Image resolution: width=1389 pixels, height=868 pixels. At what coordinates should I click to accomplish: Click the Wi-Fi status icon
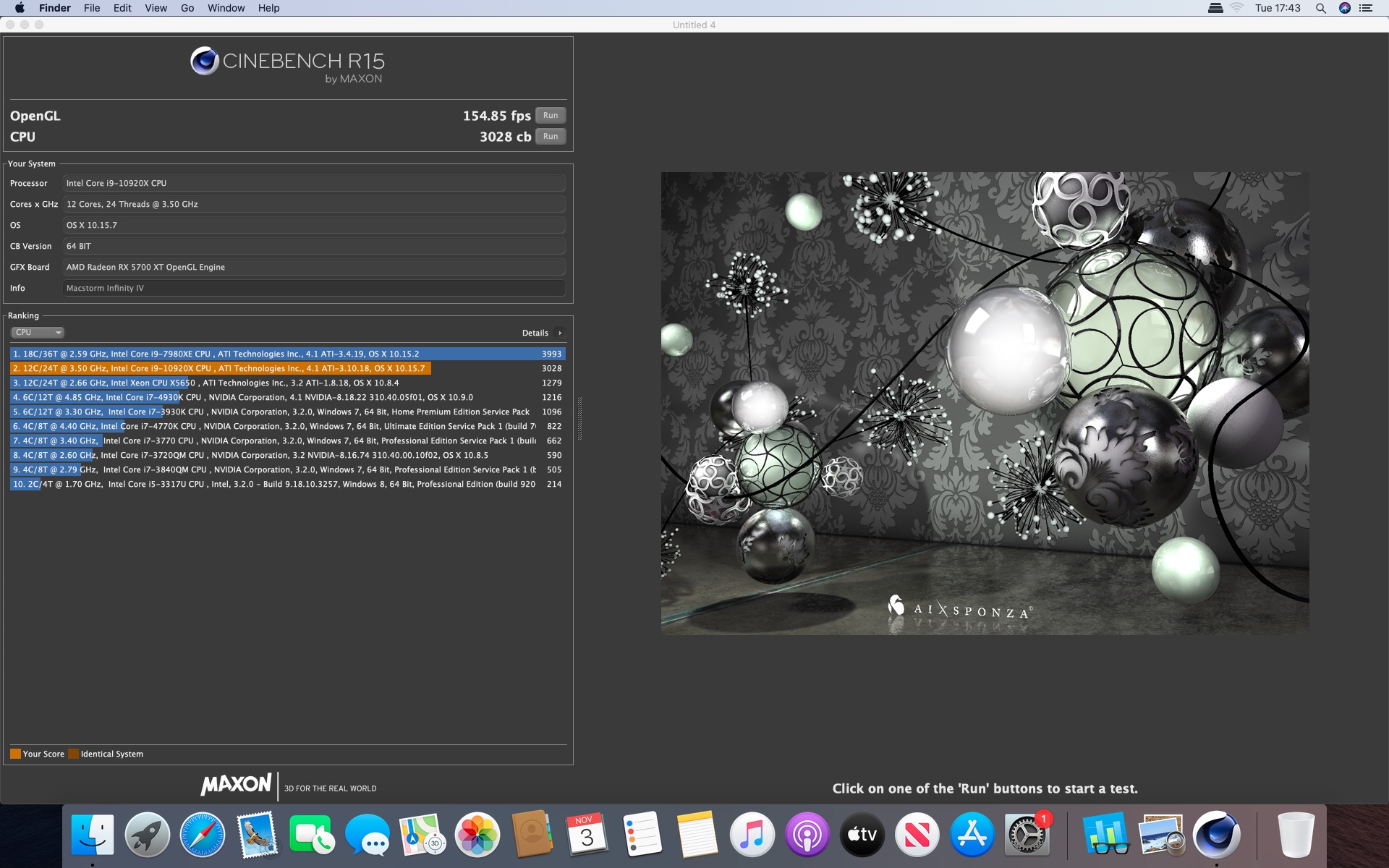(x=1236, y=8)
